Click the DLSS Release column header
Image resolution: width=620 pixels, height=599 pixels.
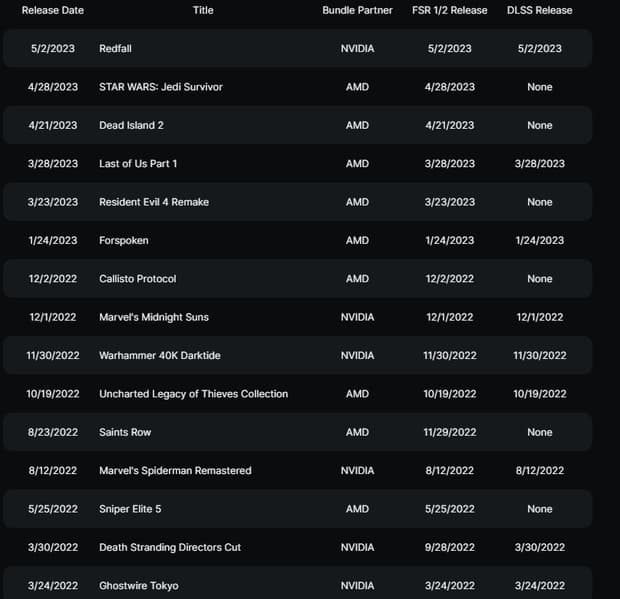coord(540,10)
